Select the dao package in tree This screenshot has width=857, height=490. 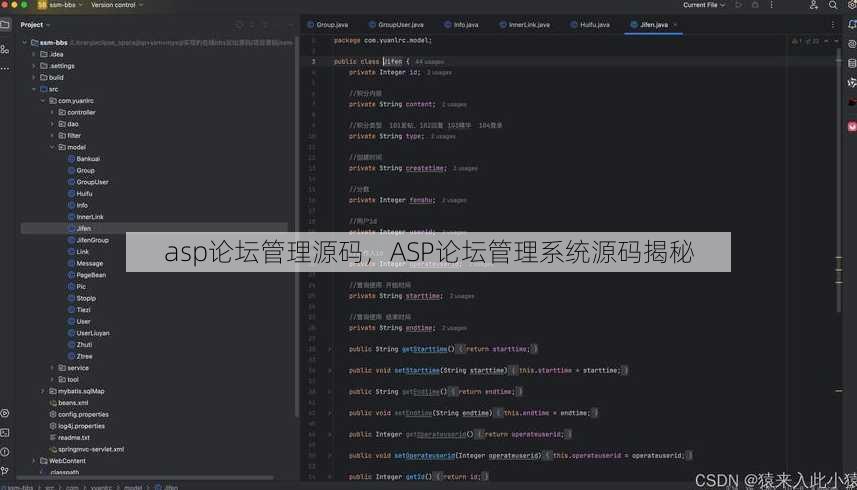(x=73, y=124)
